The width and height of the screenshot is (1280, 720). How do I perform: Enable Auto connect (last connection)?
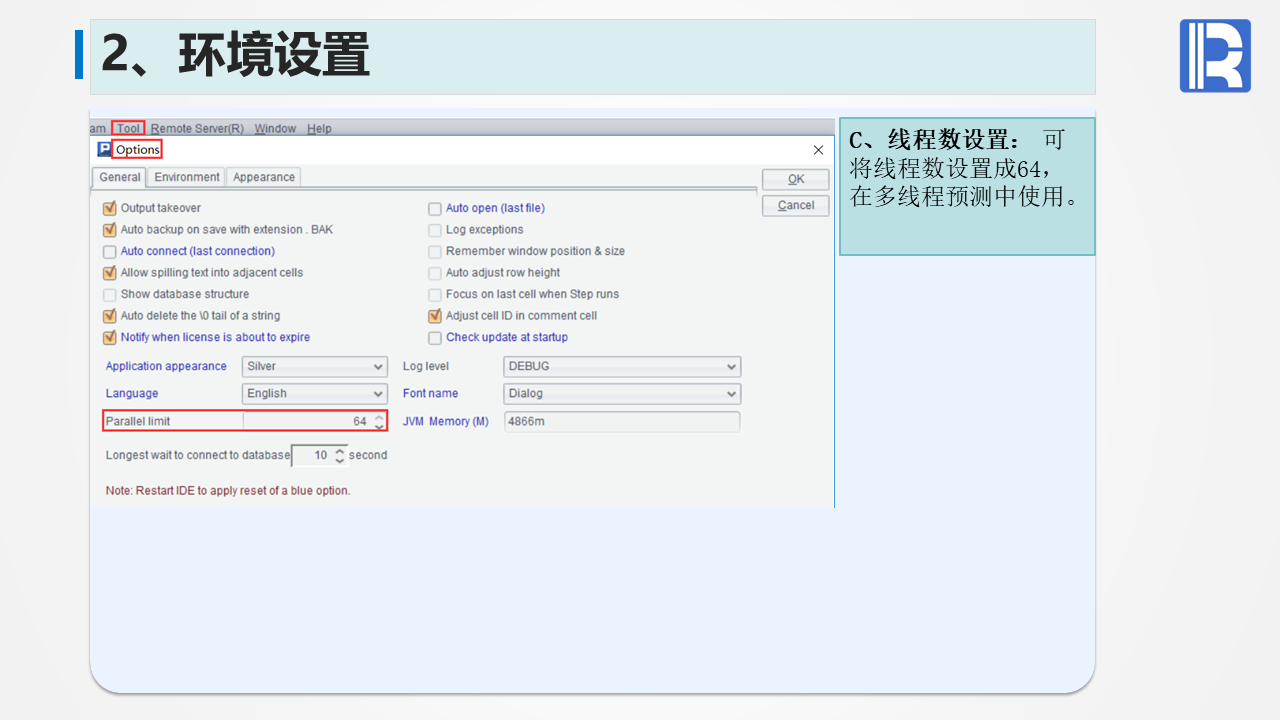pos(110,251)
